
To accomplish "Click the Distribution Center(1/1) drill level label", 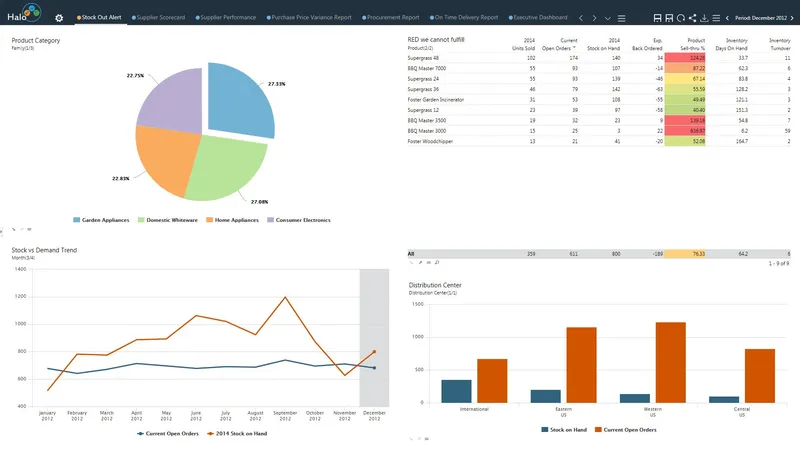I will 433,293.
